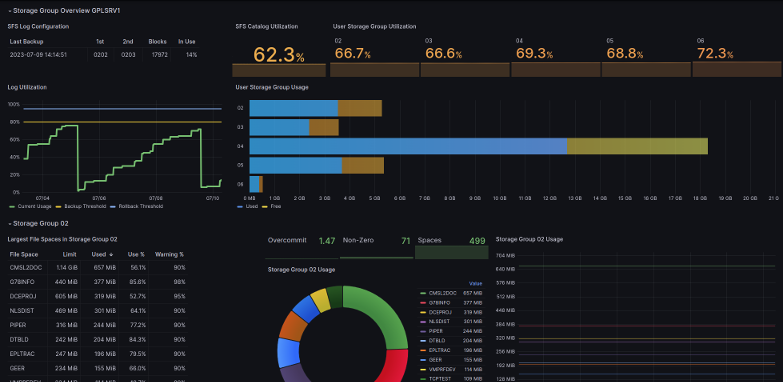Image resolution: width=783 pixels, height=382 pixels.
Task: Select the 85.8% Use % cell
Action: pos(137,282)
